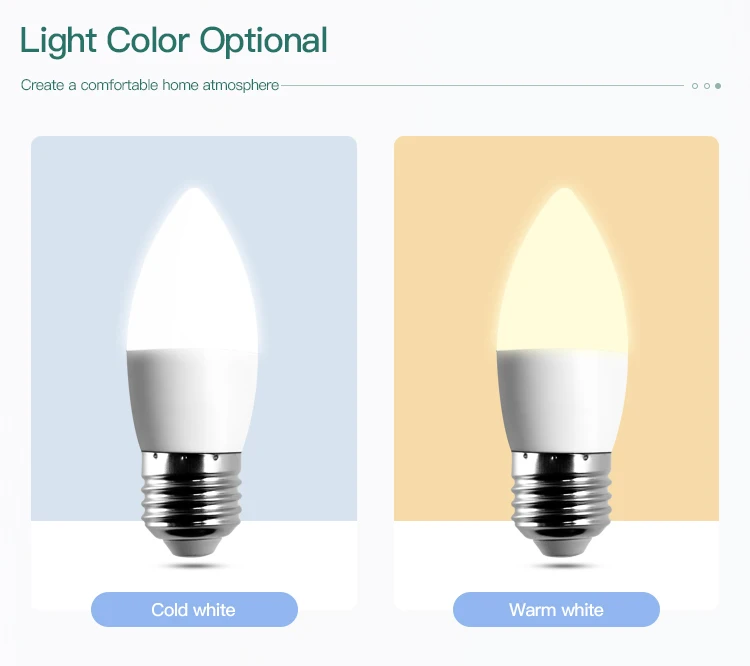Click the Warm white label button
Image resolution: width=750 pixels, height=666 pixels.
click(x=556, y=609)
